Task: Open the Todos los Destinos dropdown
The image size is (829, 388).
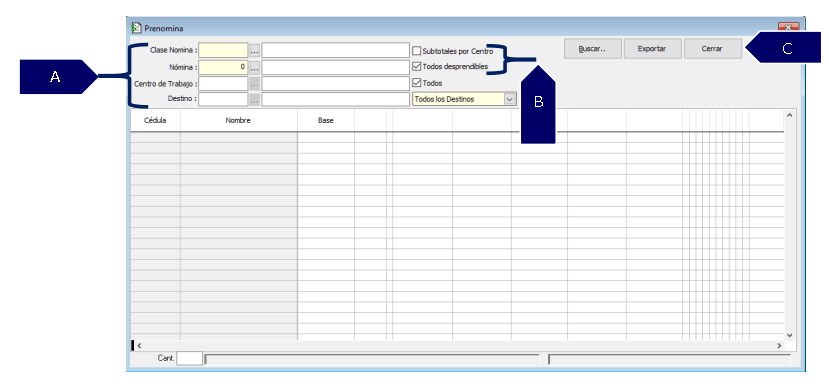Action: click(510, 99)
